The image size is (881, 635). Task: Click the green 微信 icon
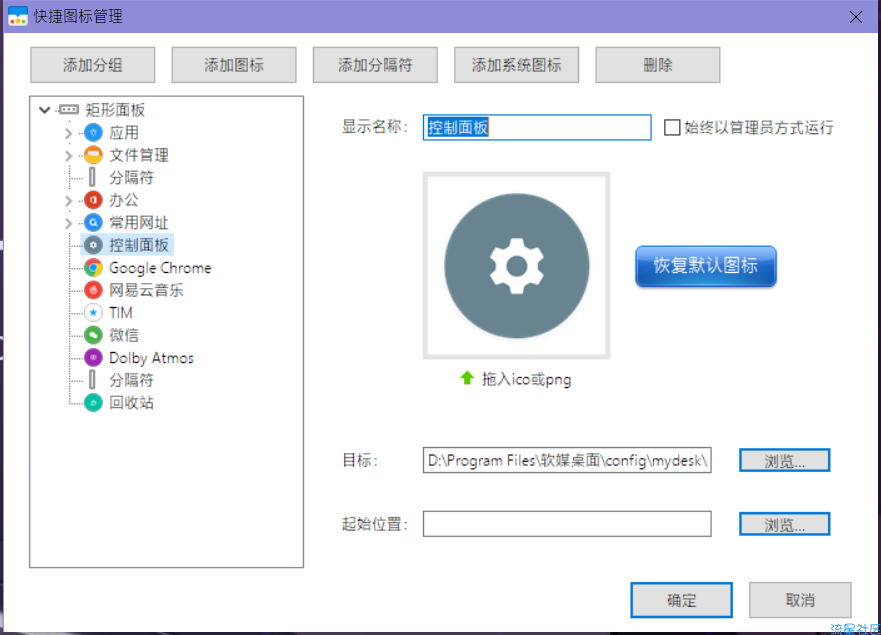(93, 335)
